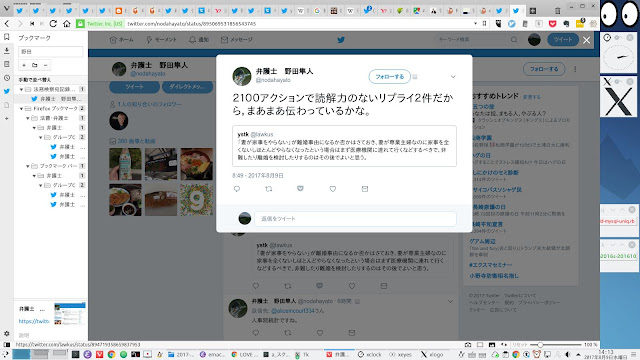640x360 pixels.
Task: Open the profile more options dots menu
Action: click(x=575, y=69)
